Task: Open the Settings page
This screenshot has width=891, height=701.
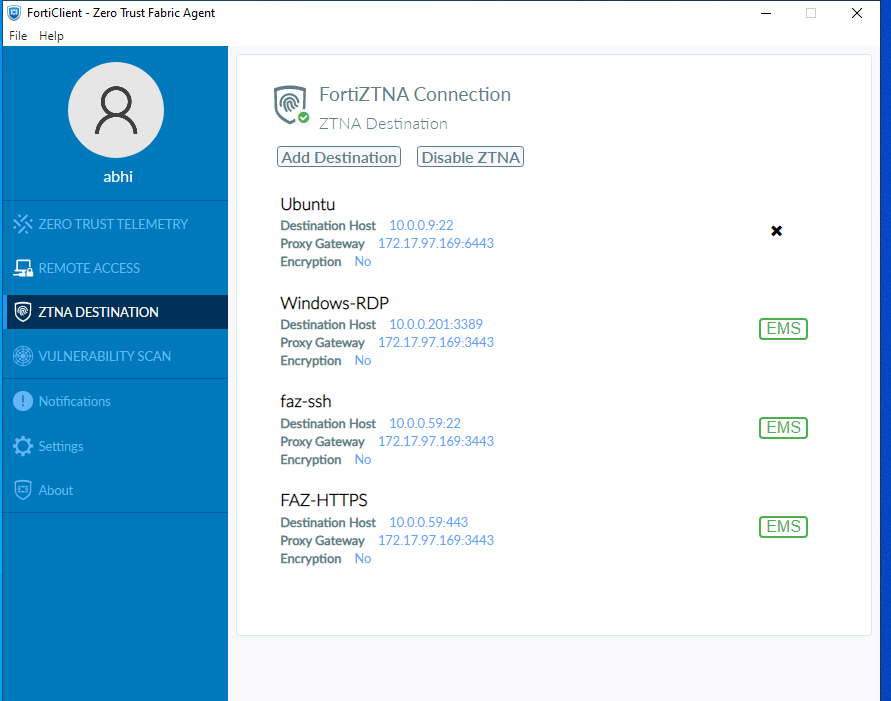Action: (115, 446)
